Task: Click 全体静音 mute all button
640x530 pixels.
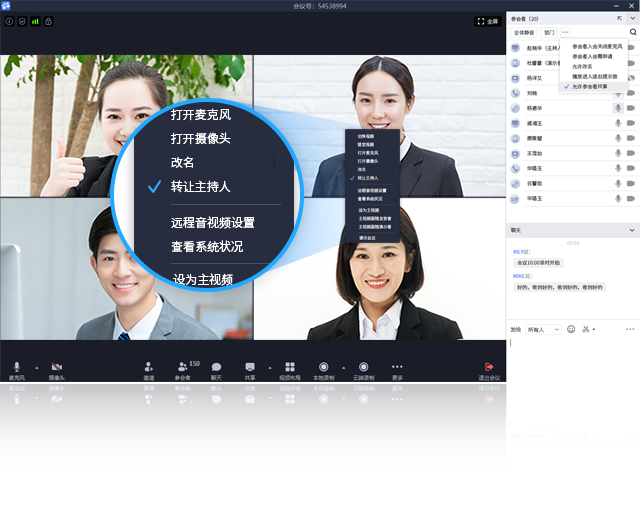Action: coord(524,32)
